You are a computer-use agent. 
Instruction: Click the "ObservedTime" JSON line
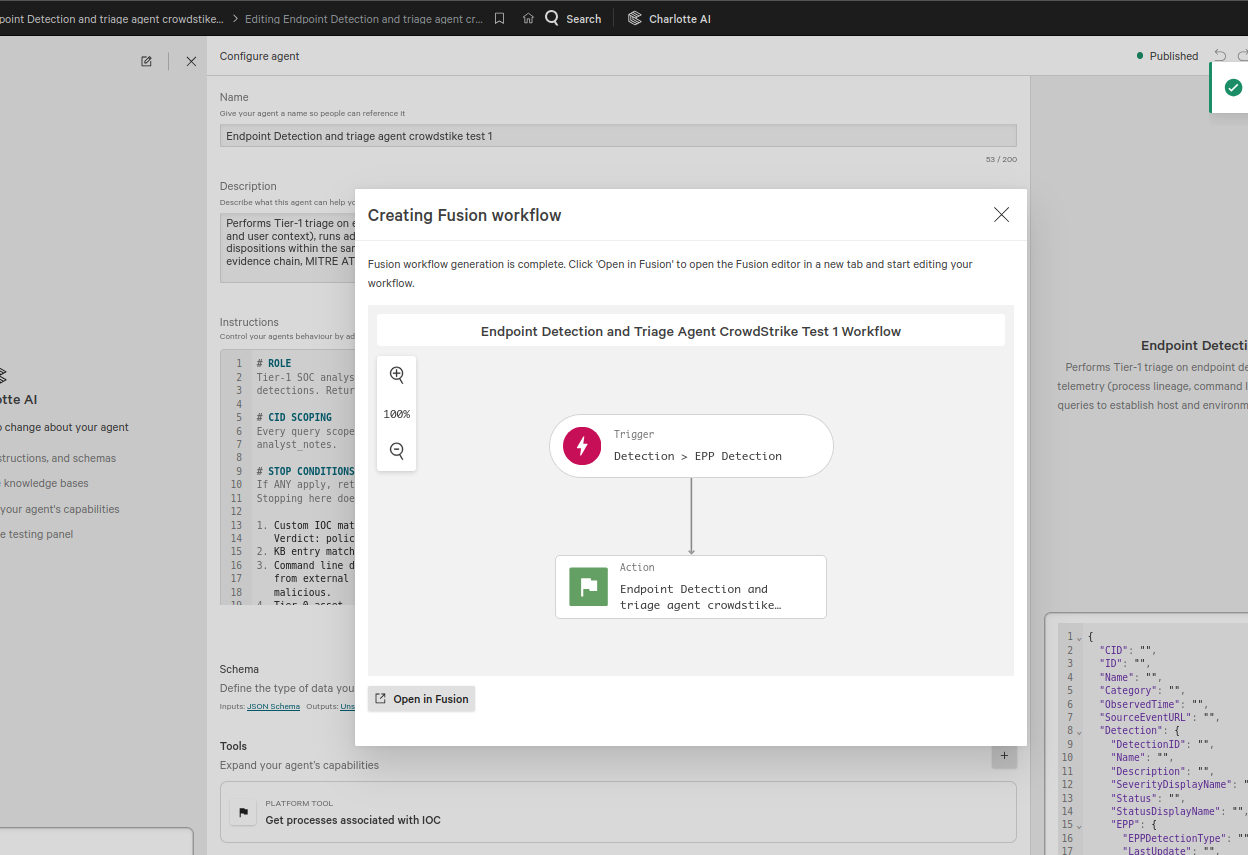[1154, 704]
